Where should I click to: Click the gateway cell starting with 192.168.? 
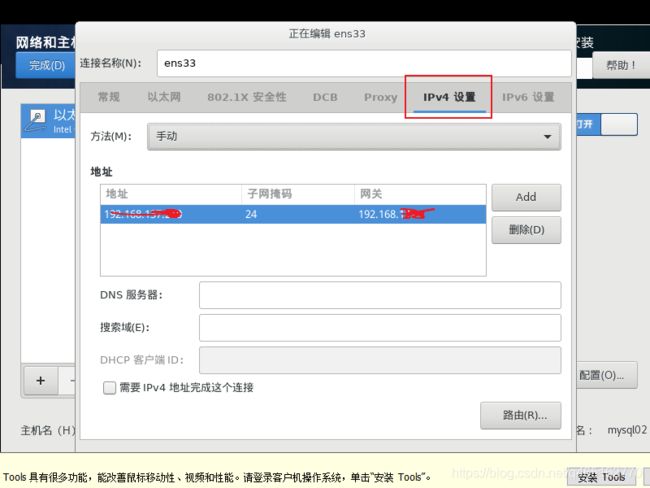pyautogui.click(x=420, y=214)
